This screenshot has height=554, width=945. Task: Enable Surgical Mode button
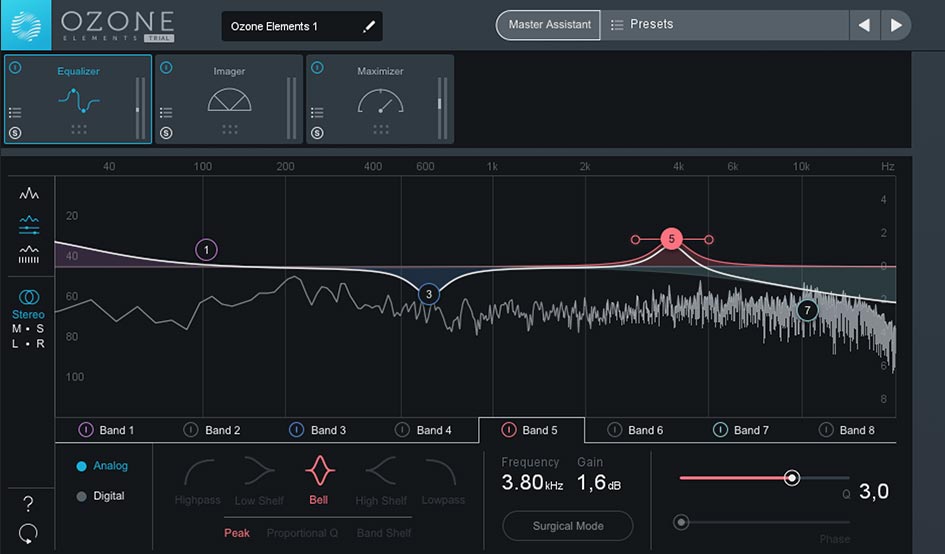[568, 526]
